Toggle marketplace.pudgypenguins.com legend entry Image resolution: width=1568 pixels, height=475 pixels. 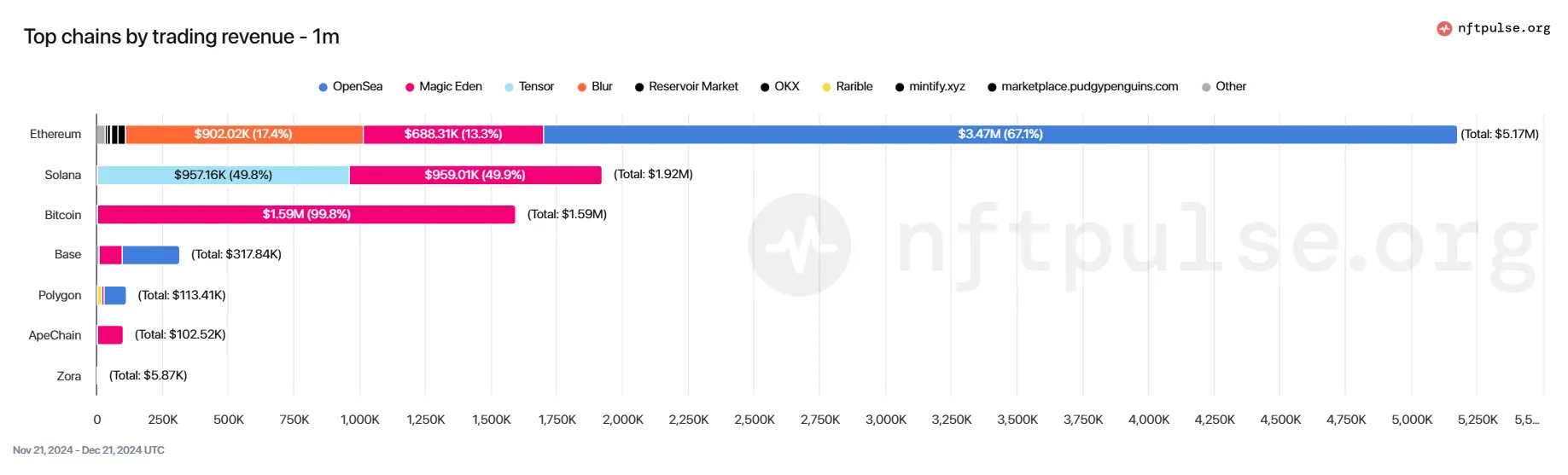click(1082, 87)
